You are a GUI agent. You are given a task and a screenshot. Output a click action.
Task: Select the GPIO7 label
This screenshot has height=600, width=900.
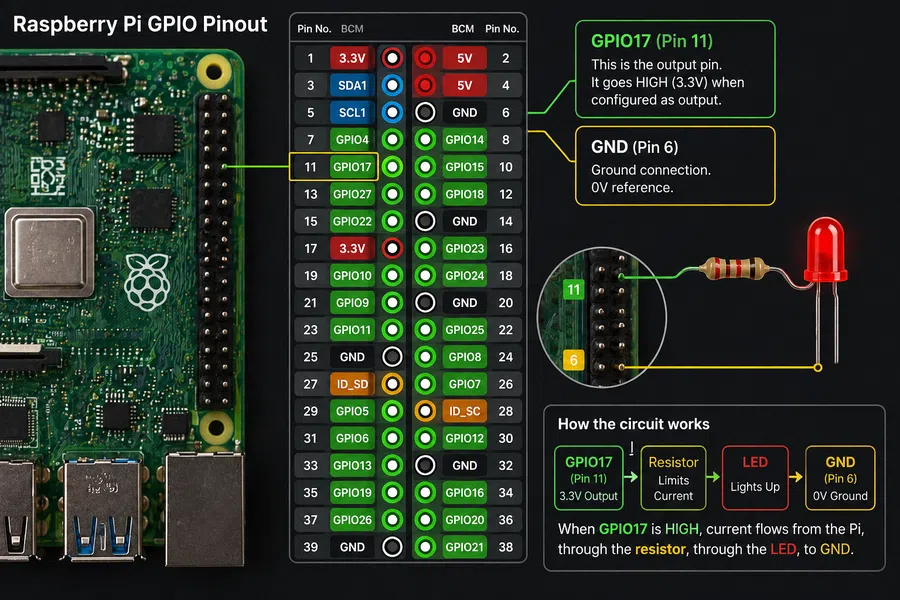click(464, 384)
